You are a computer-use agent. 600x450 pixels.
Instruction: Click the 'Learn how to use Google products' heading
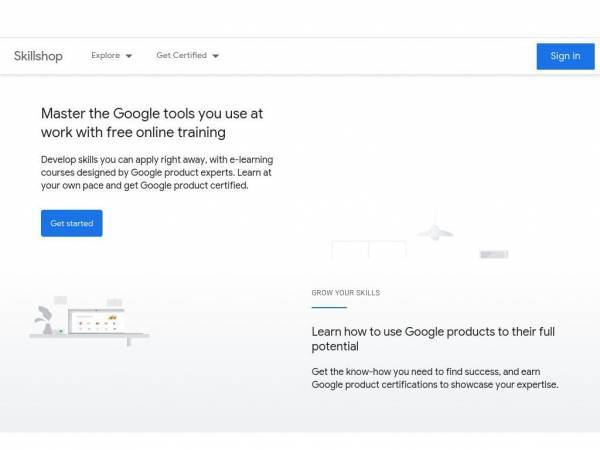click(433, 339)
